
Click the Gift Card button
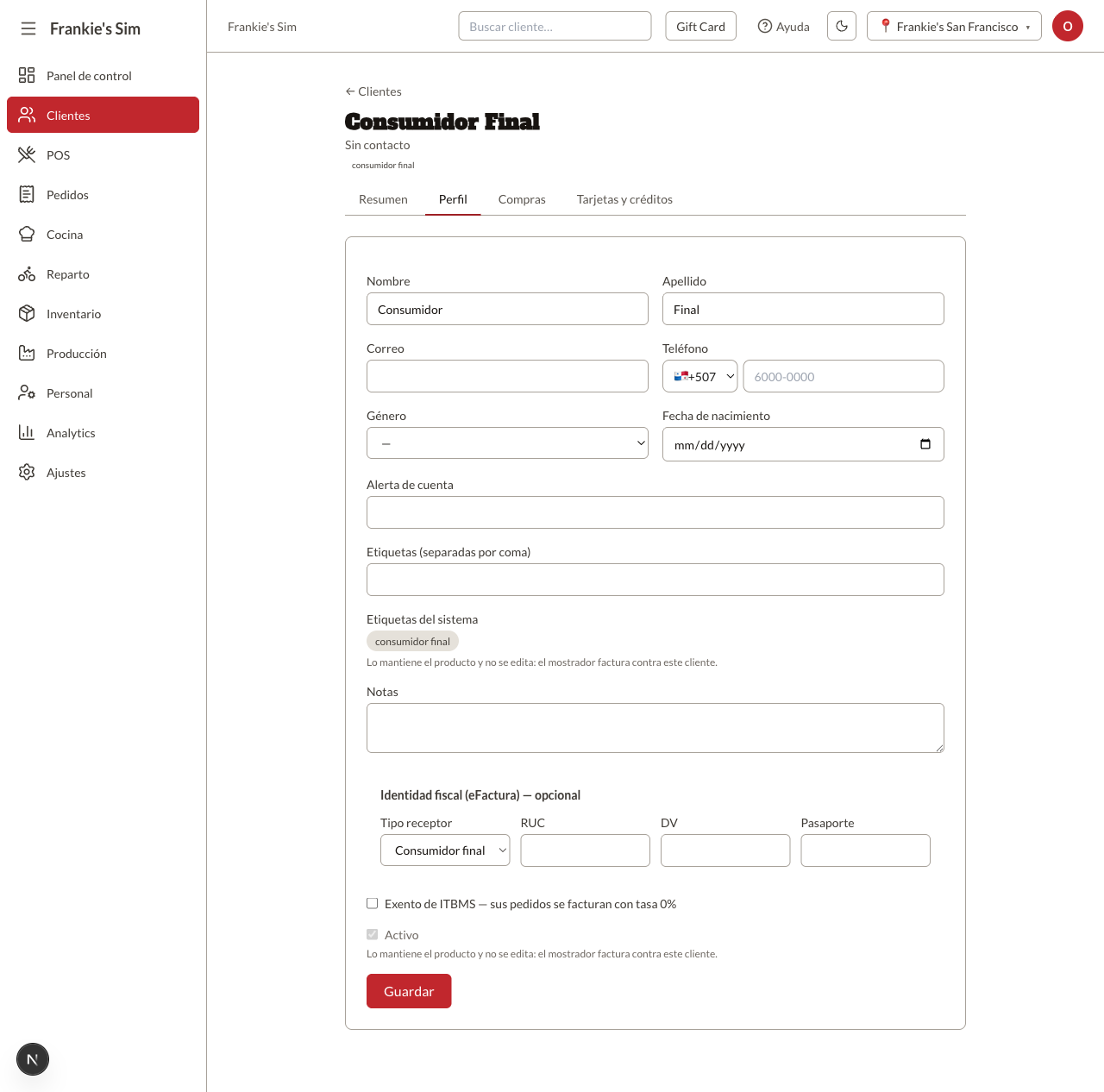pyautogui.click(x=701, y=26)
